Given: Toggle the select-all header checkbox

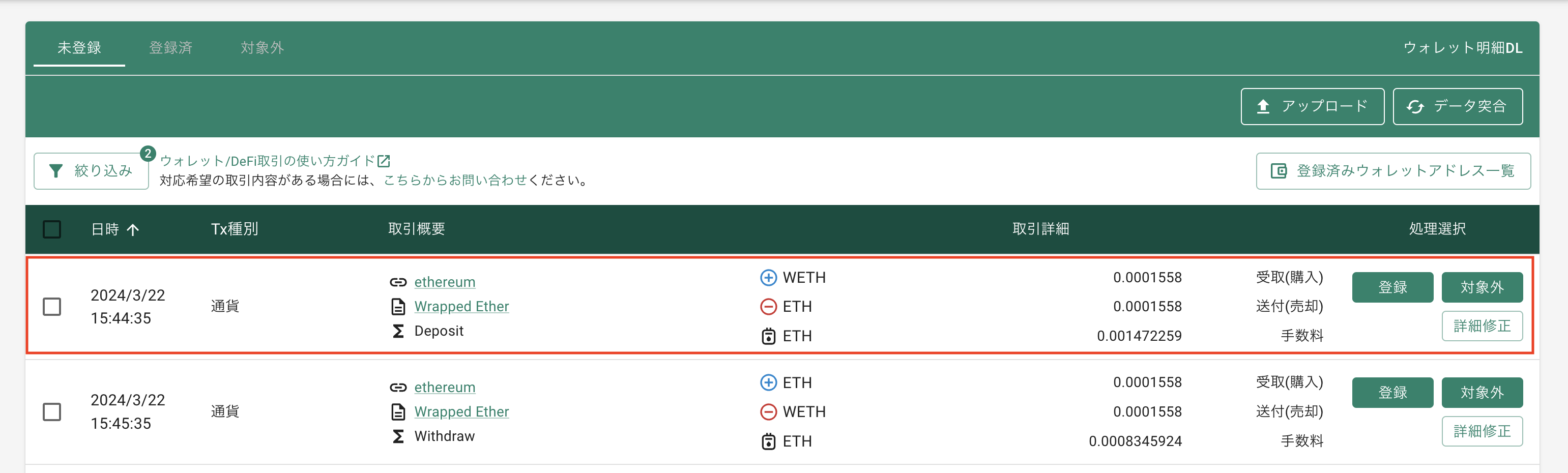Looking at the screenshot, I should tap(52, 229).
